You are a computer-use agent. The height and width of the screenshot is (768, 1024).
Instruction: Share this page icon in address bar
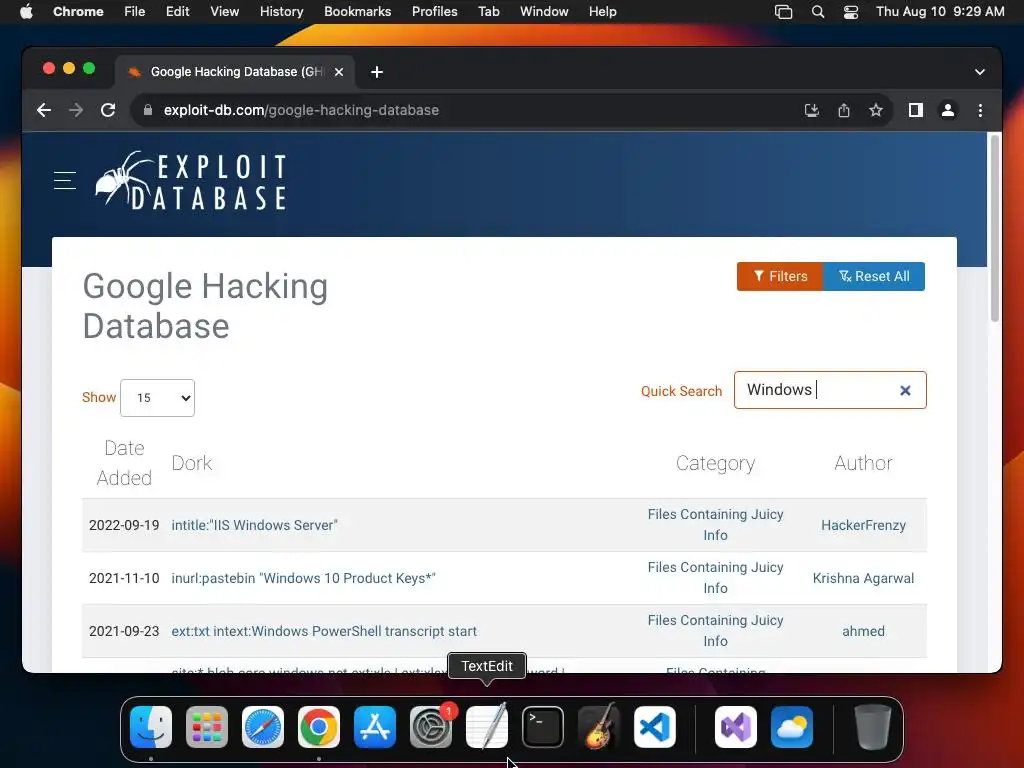[844, 110]
